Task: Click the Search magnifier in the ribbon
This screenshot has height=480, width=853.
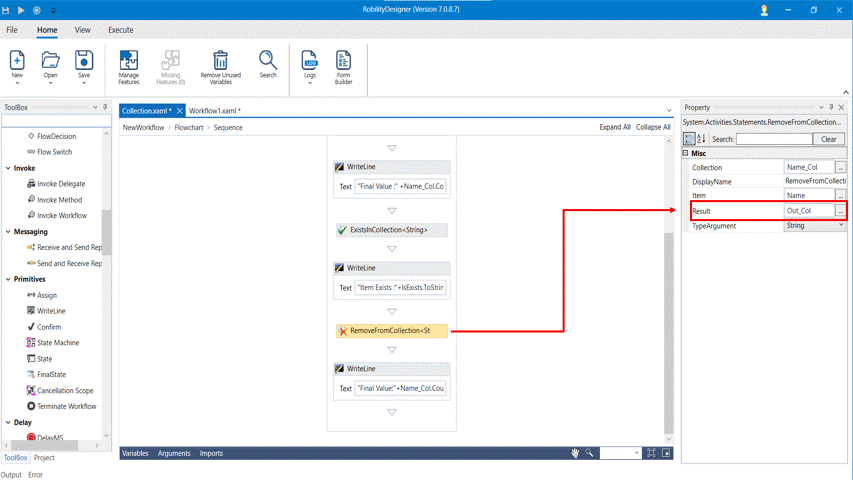Action: pyautogui.click(x=268, y=61)
